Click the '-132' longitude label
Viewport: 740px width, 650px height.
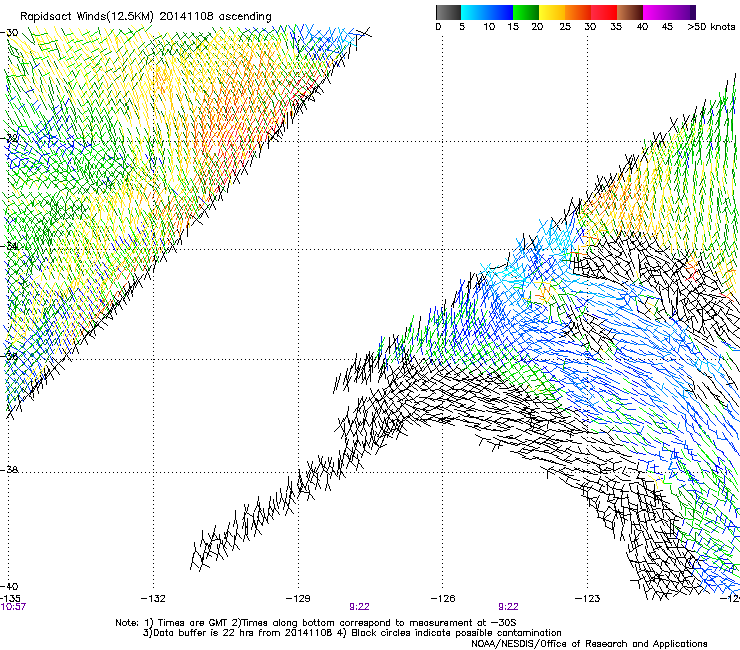tap(153, 599)
